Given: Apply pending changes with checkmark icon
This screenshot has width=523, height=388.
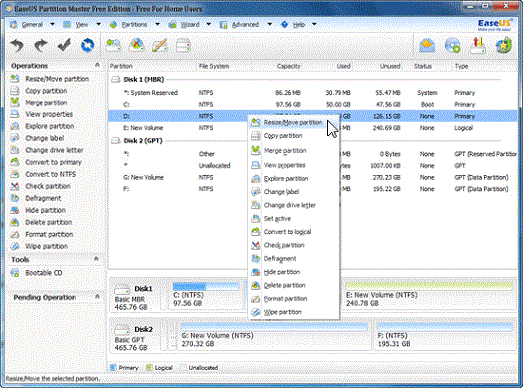Looking at the screenshot, I should coord(64,45).
